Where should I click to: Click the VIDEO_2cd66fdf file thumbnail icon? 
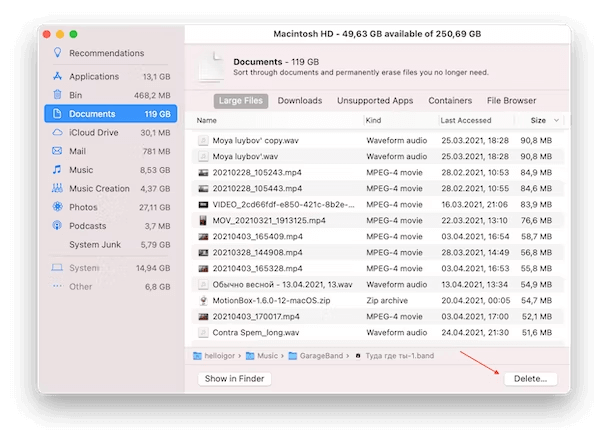click(x=203, y=204)
